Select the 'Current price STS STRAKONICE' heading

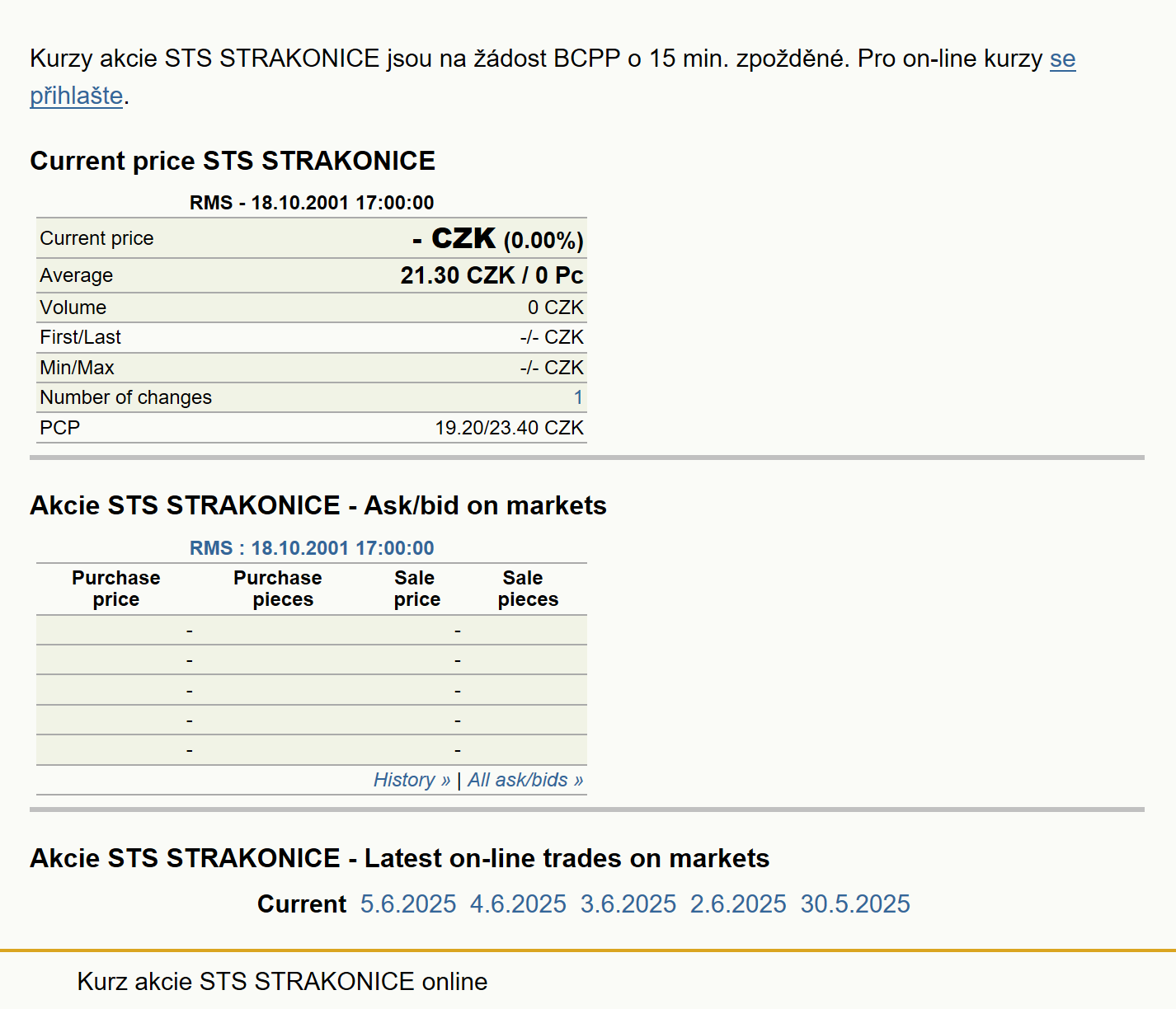click(x=233, y=161)
